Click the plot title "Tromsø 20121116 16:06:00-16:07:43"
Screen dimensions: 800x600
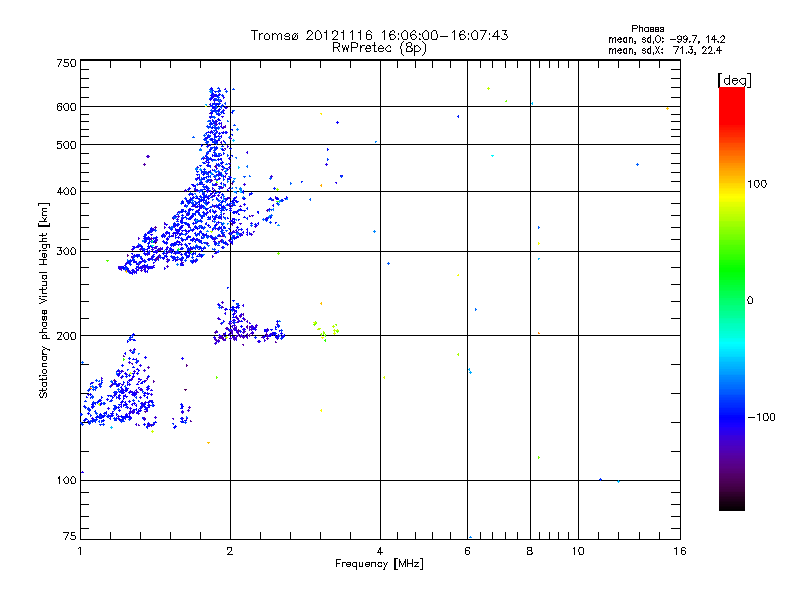pyautogui.click(x=379, y=35)
